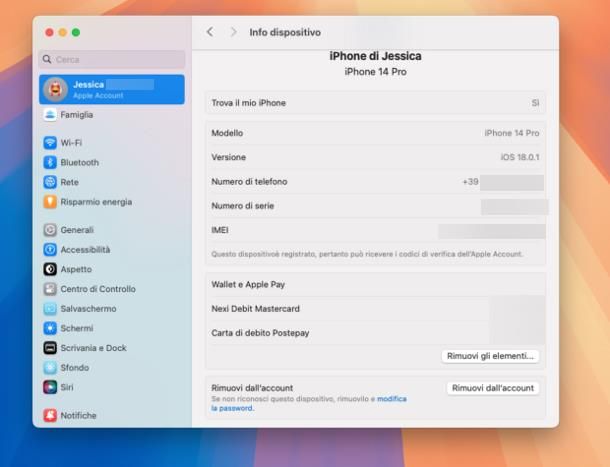610x467 pixels.
Task: Click the Modello row label
Action: coord(227,133)
